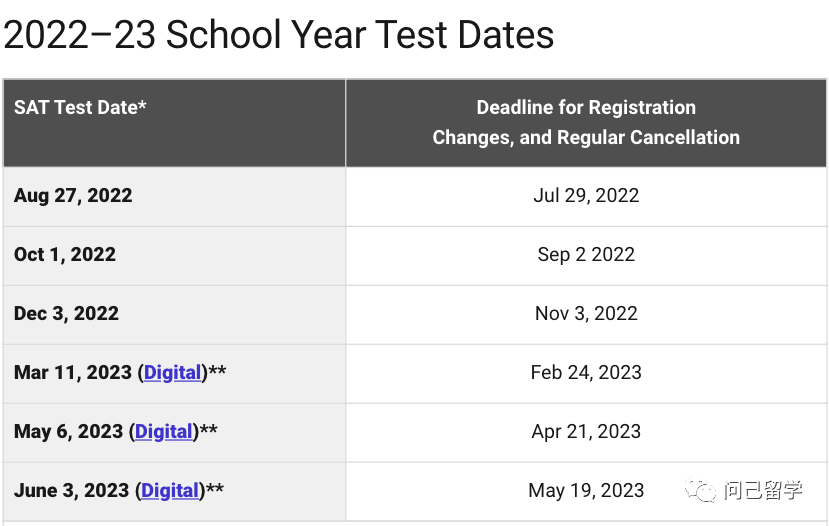
Task: Open the Digital link for May 6, 2023
Action: [164, 432]
